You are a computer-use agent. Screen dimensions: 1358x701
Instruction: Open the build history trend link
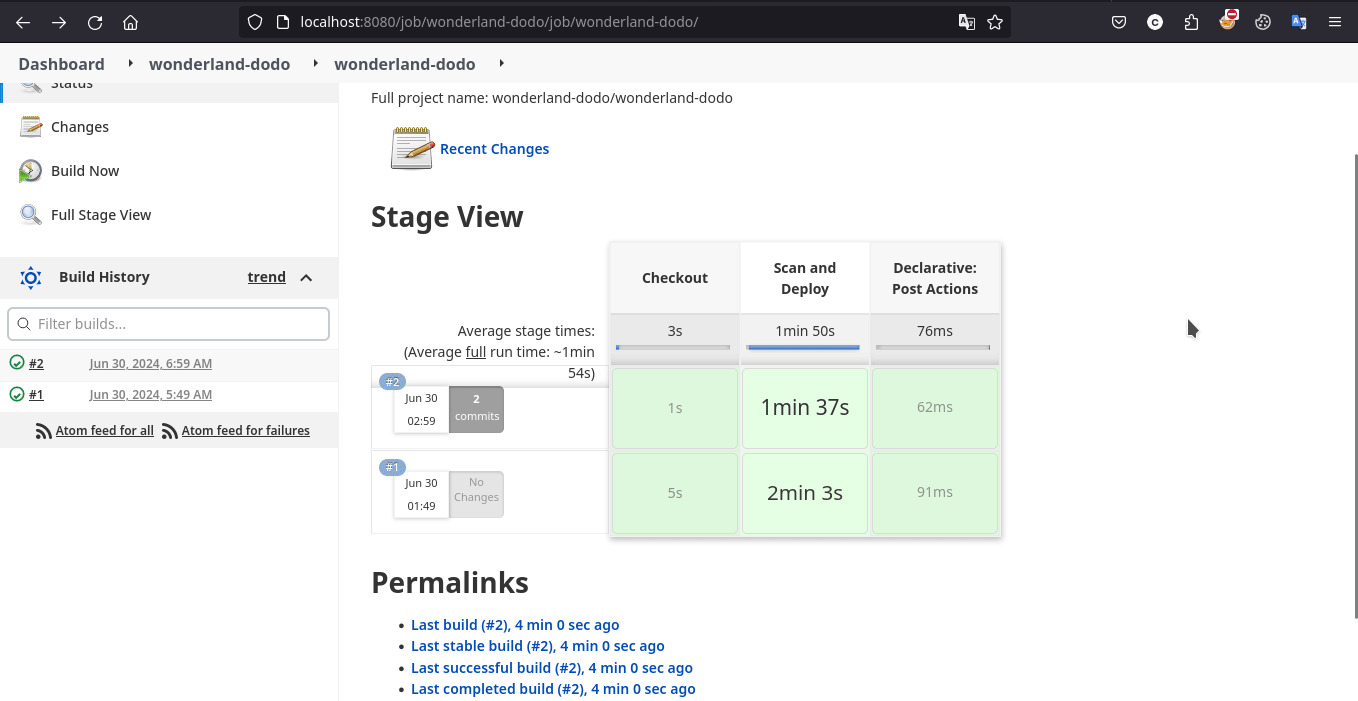tap(266, 277)
